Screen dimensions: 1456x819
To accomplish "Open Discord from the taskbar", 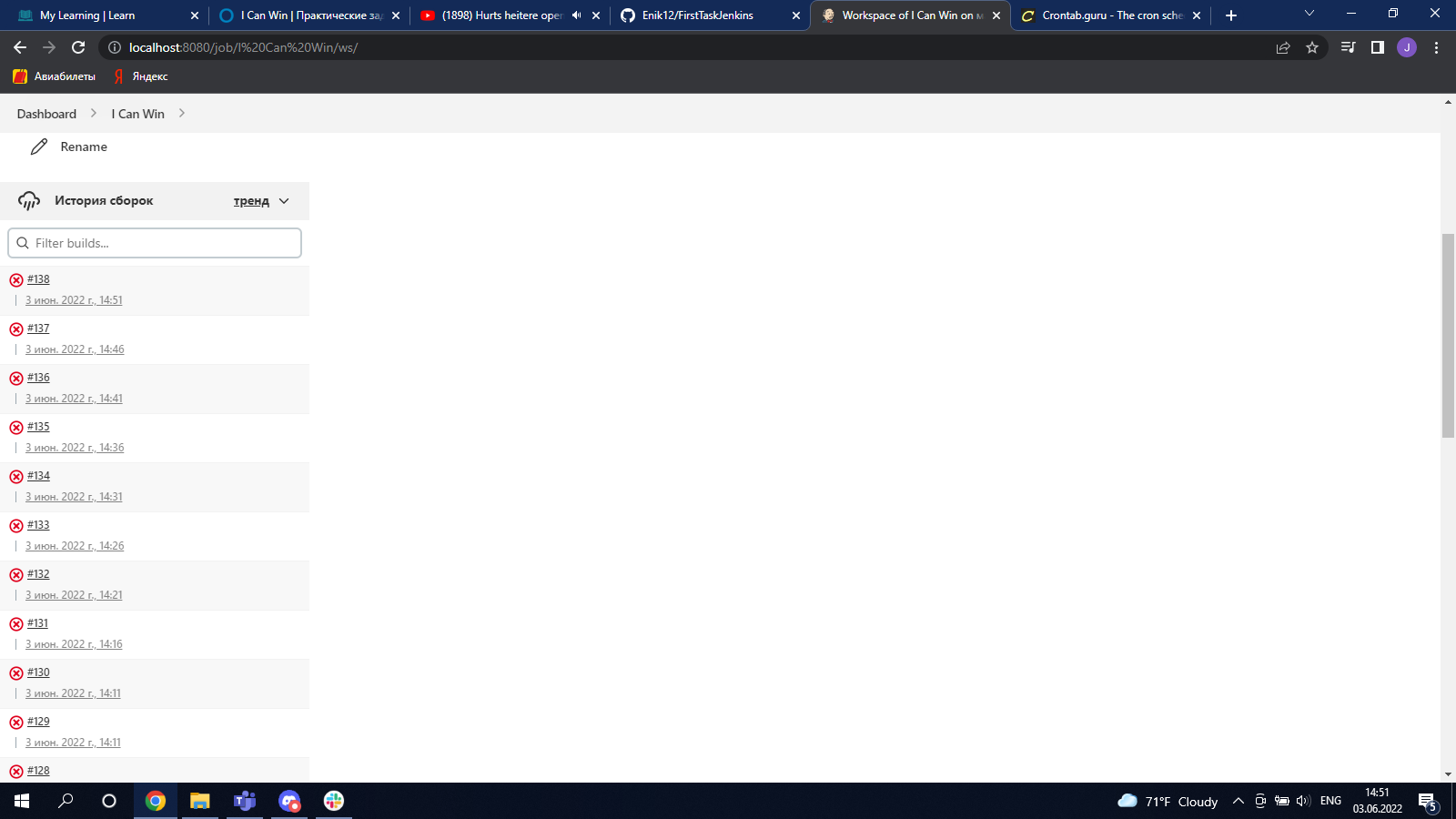I will 289,801.
